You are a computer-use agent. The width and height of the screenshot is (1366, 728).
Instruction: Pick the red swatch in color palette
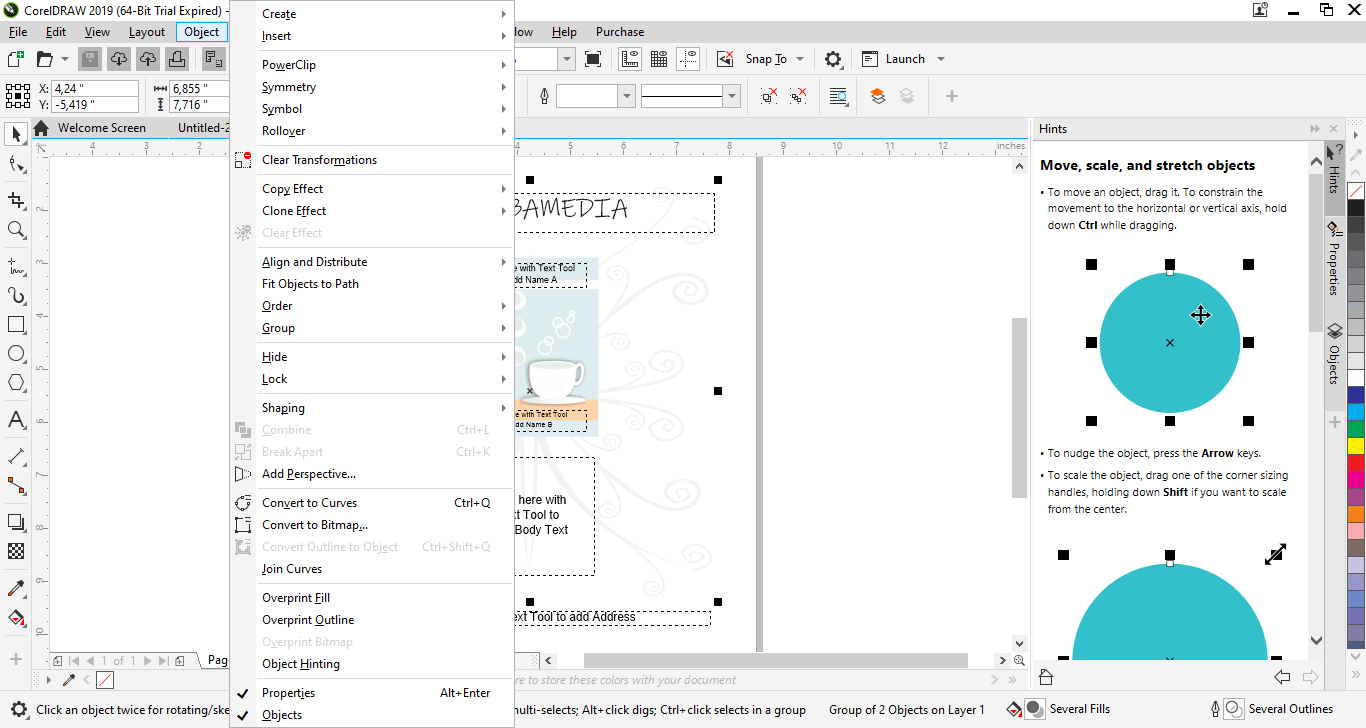(x=1355, y=464)
